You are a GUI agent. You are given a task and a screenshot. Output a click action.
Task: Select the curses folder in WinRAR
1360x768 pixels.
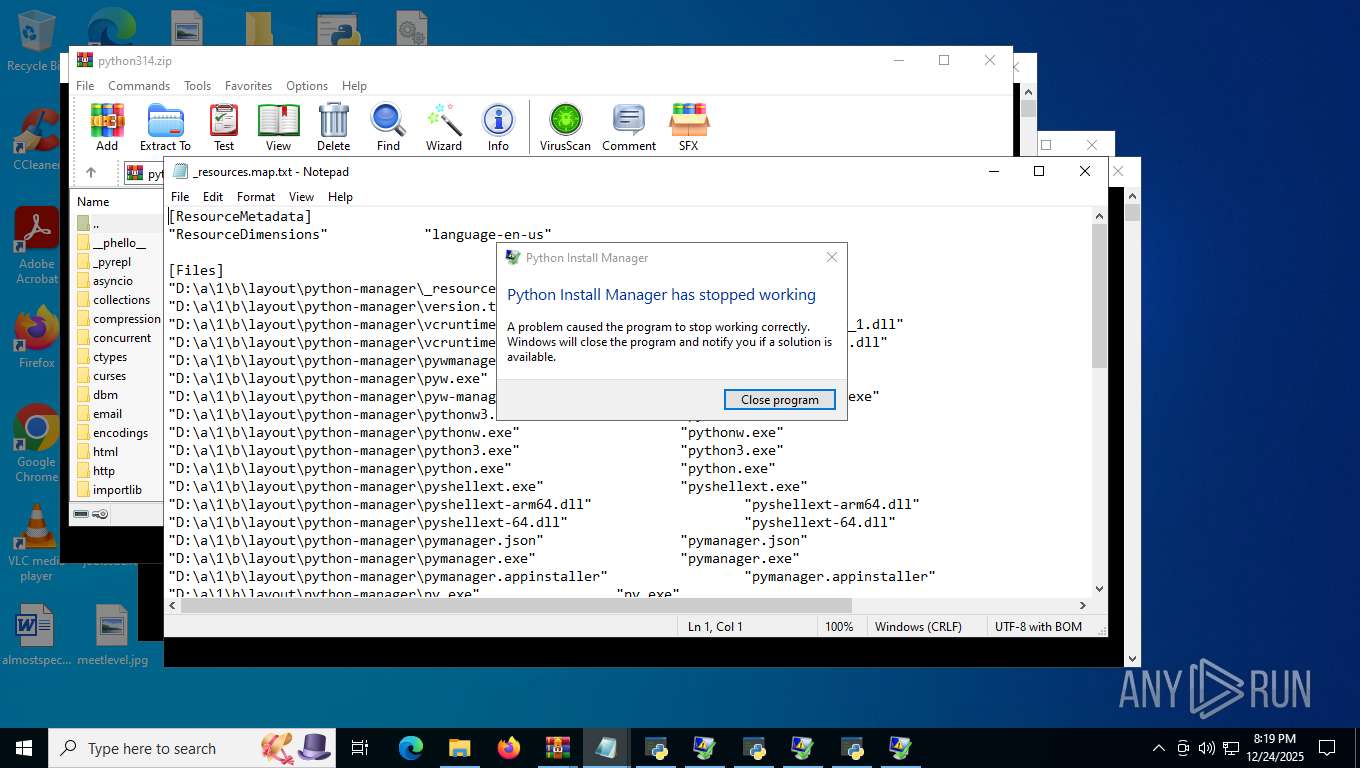tap(110, 376)
